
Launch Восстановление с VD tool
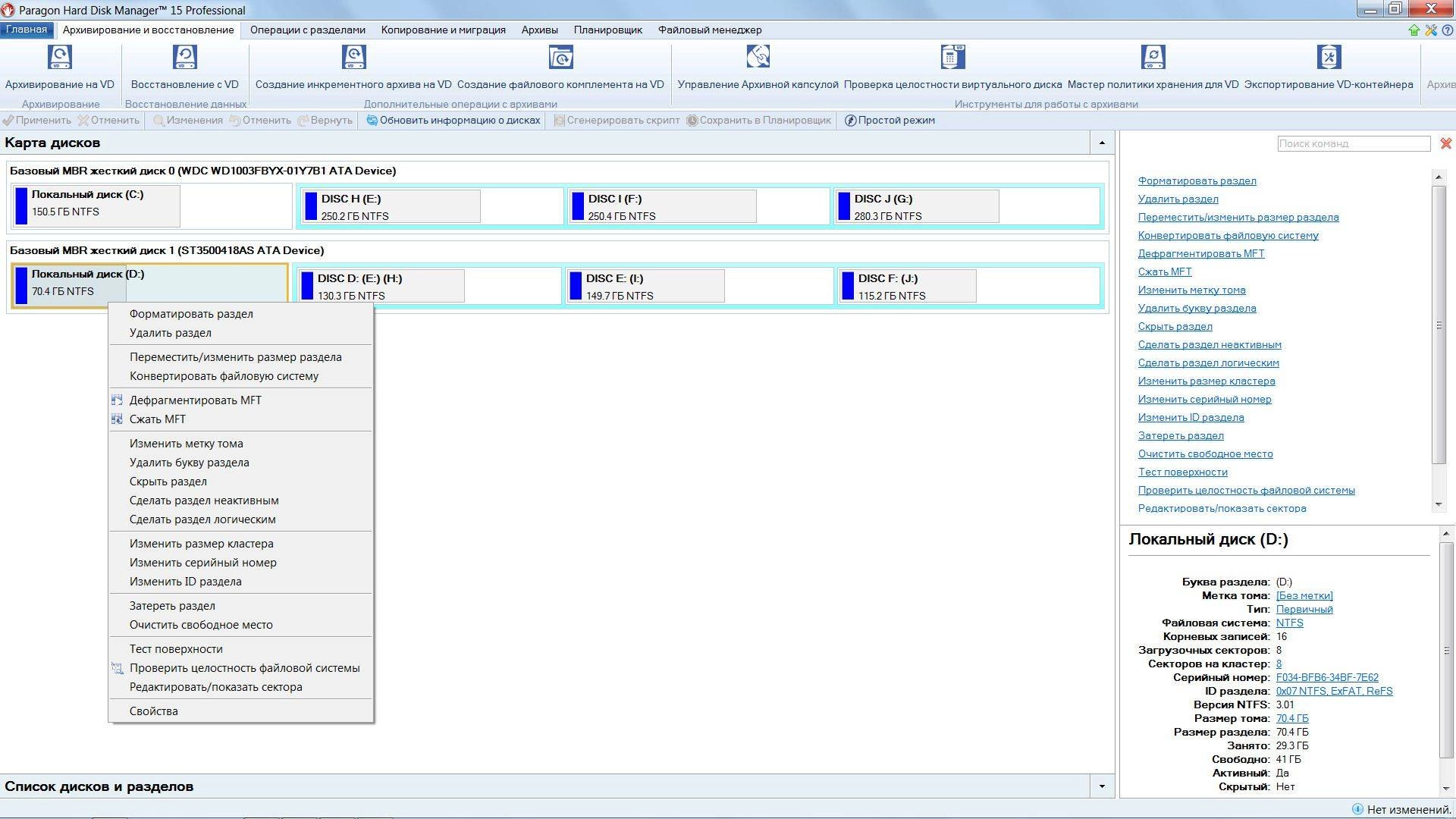(x=185, y=57)
